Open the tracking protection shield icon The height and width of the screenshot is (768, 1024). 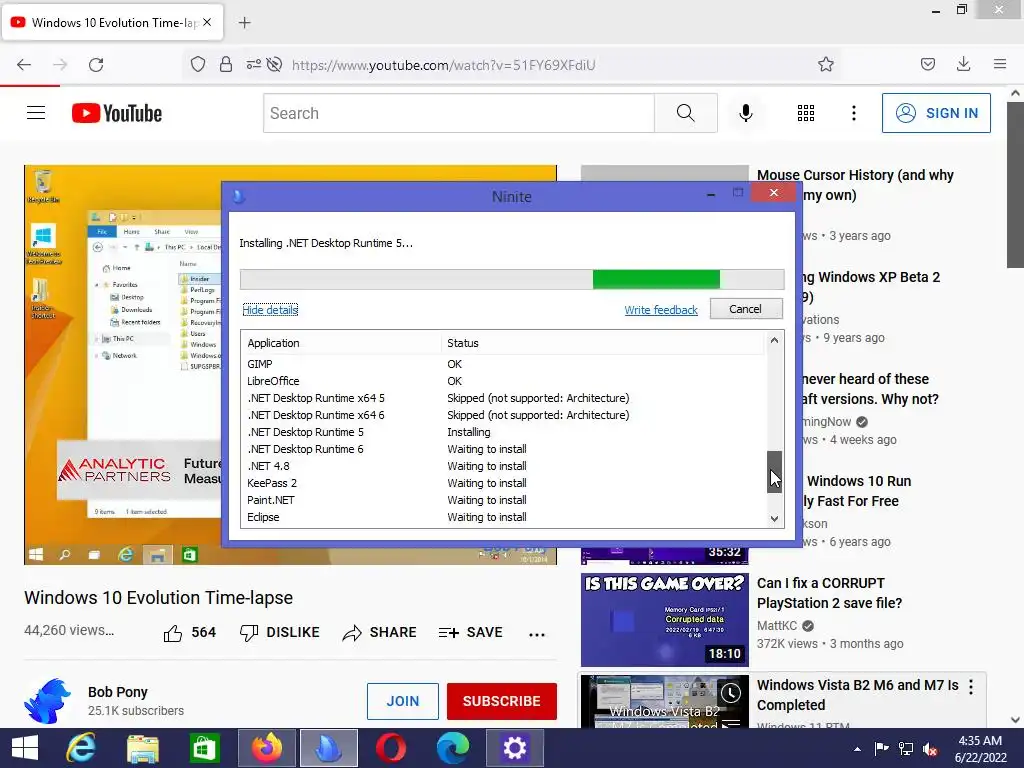[x=198, y=64]
